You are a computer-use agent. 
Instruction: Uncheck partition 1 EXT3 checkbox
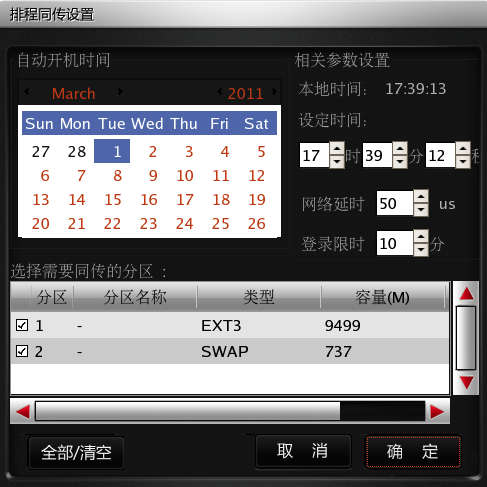pos(22,325)
